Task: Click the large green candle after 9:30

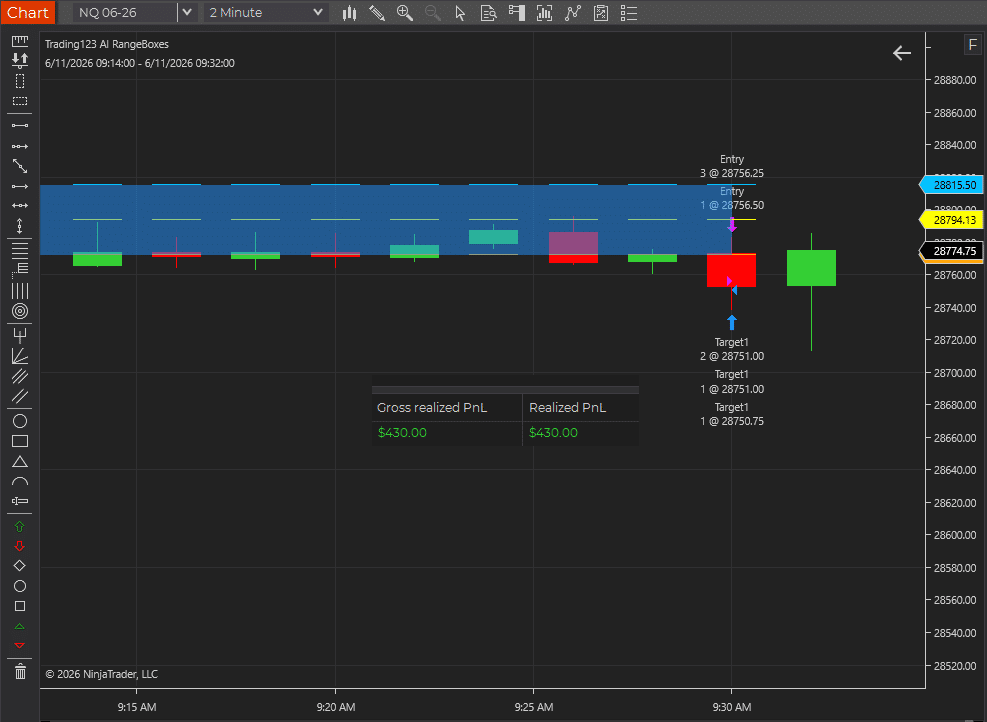Action: (x=811, y=268)
